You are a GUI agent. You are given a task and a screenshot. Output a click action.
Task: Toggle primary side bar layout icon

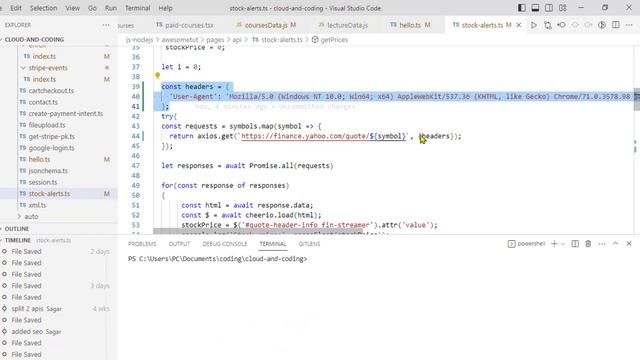pos(522,8)
